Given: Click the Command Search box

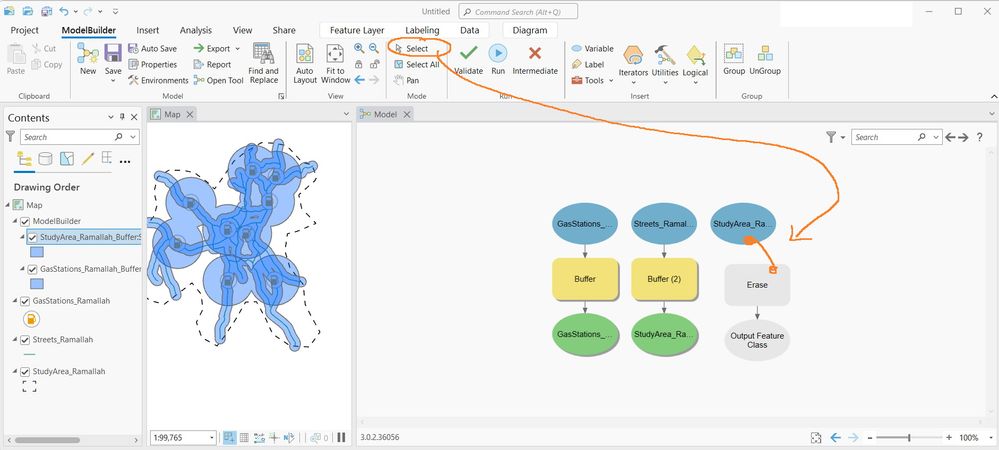Looking at the screenshot, I should coord(518,11).
